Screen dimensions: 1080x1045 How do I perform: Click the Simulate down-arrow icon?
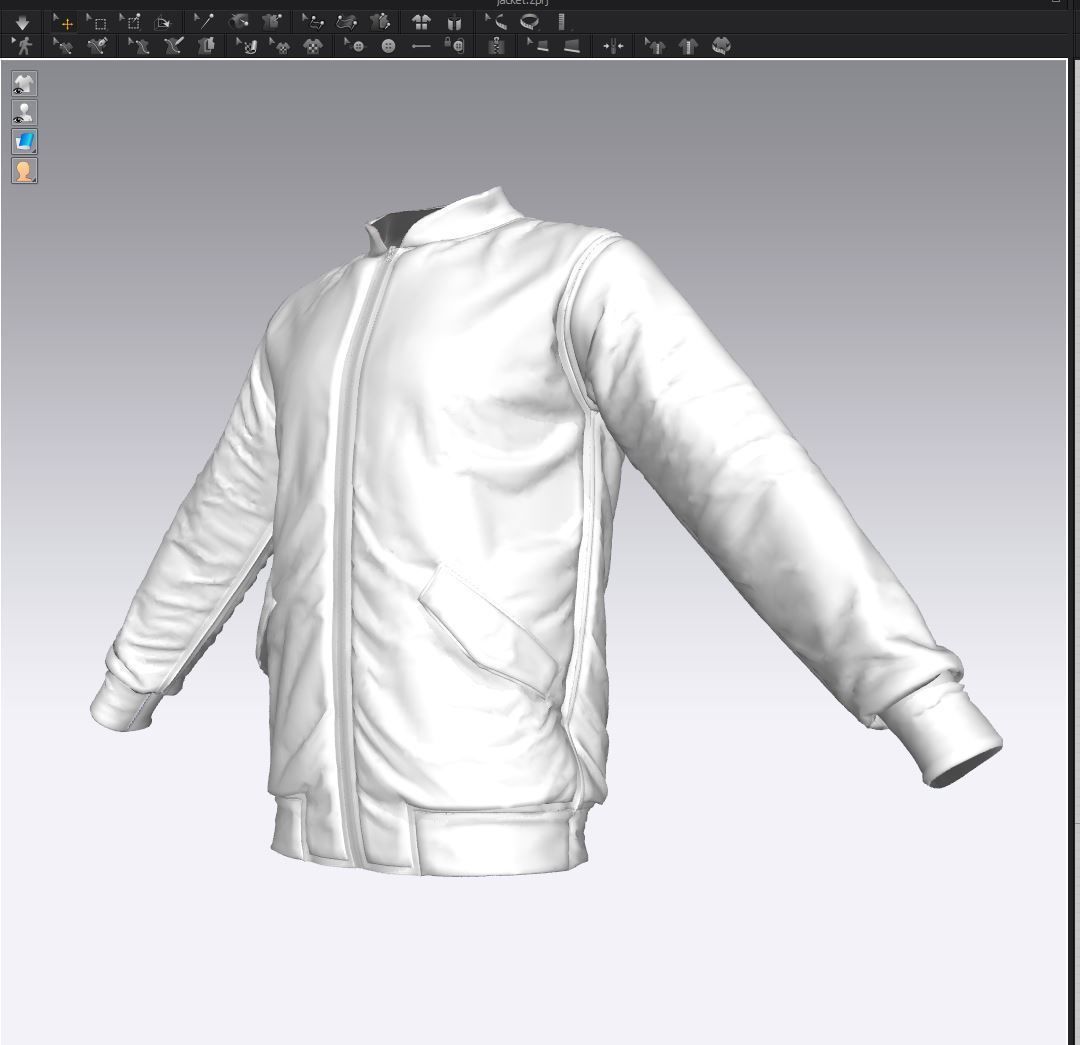[x=22, y=23]
